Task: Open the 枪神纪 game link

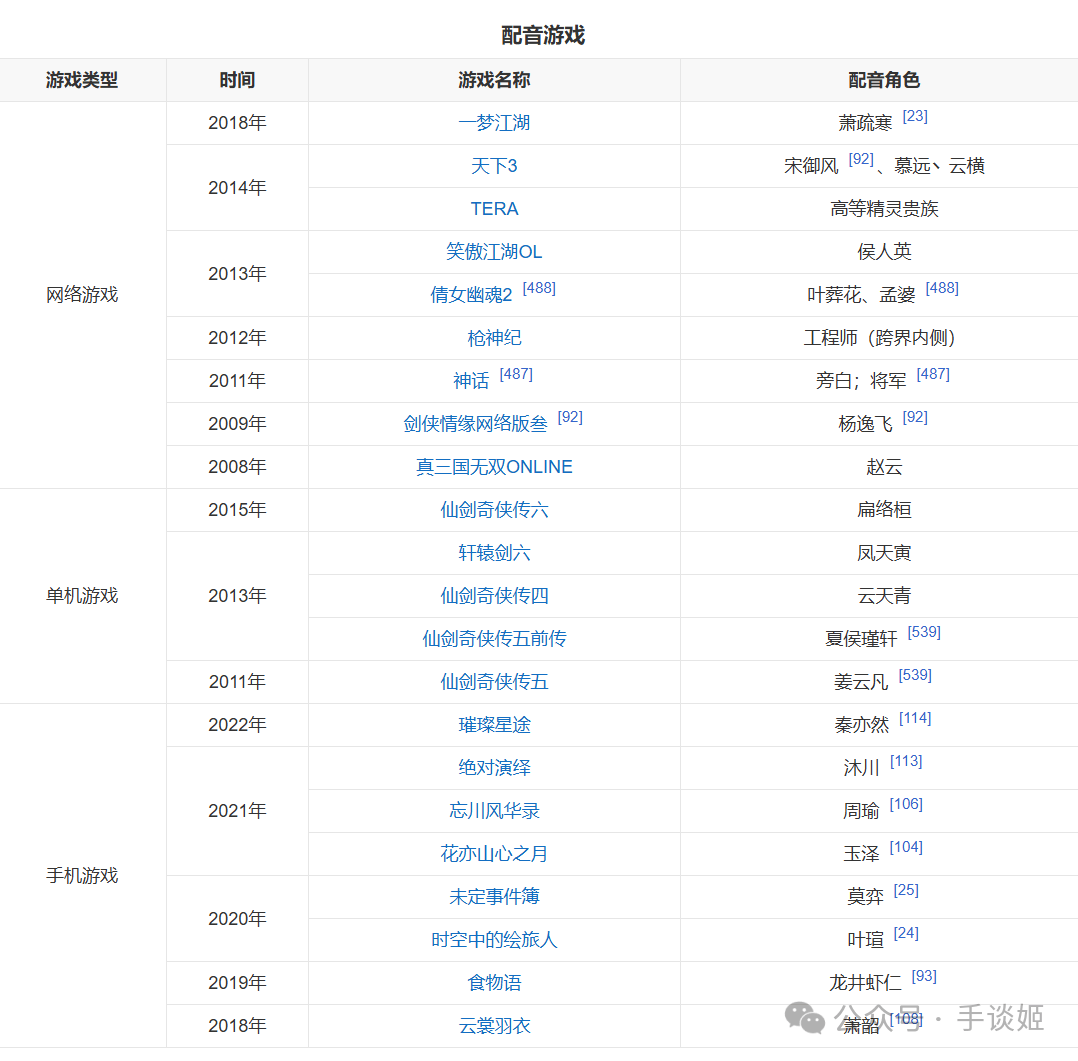Action: click(494, 338)
